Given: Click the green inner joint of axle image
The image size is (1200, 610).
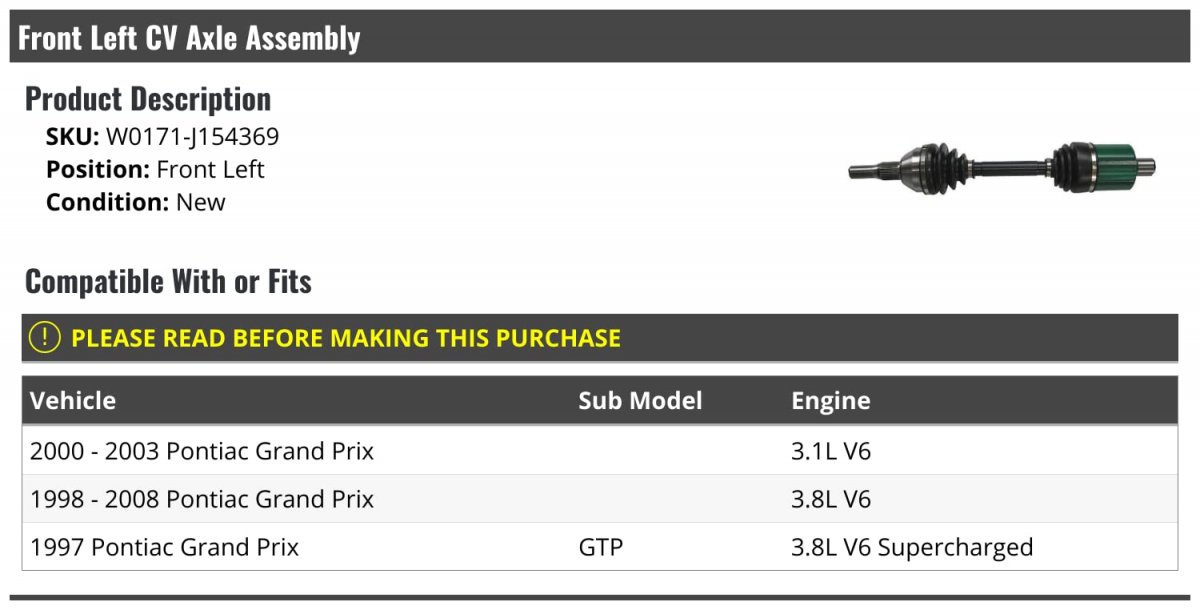Looking at the screenshot, I should (x=1118, y=167).
